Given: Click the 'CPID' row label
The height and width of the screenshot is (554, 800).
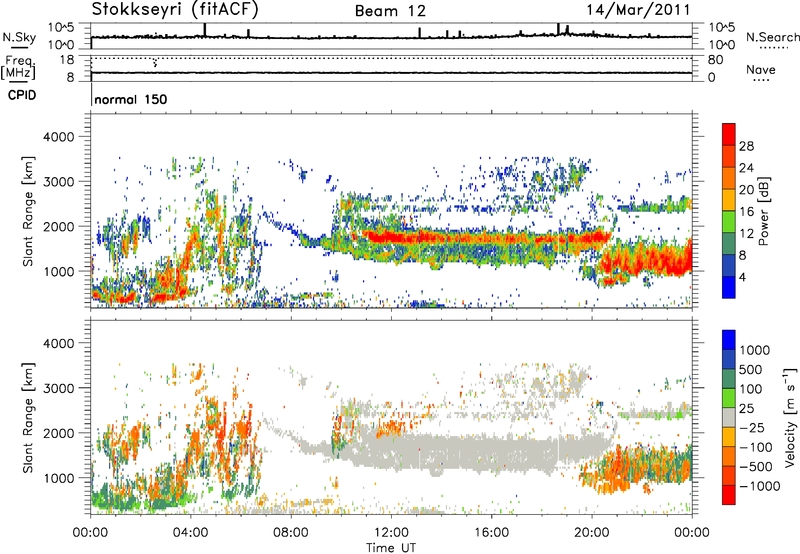Looking at the screenshot, I should pyautogui.click(x=22, y=95).
